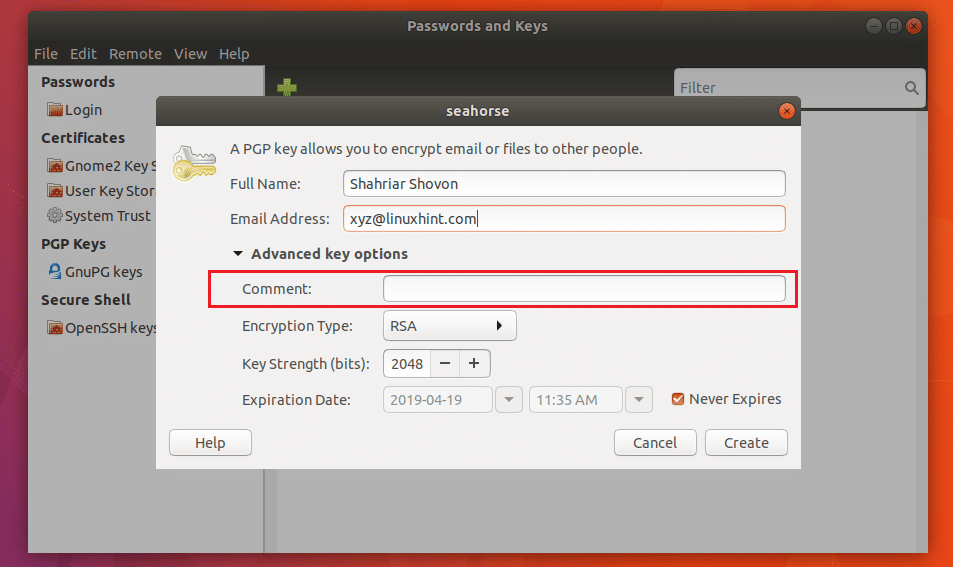Click the Passwords sidebar heading

point(78,82)
